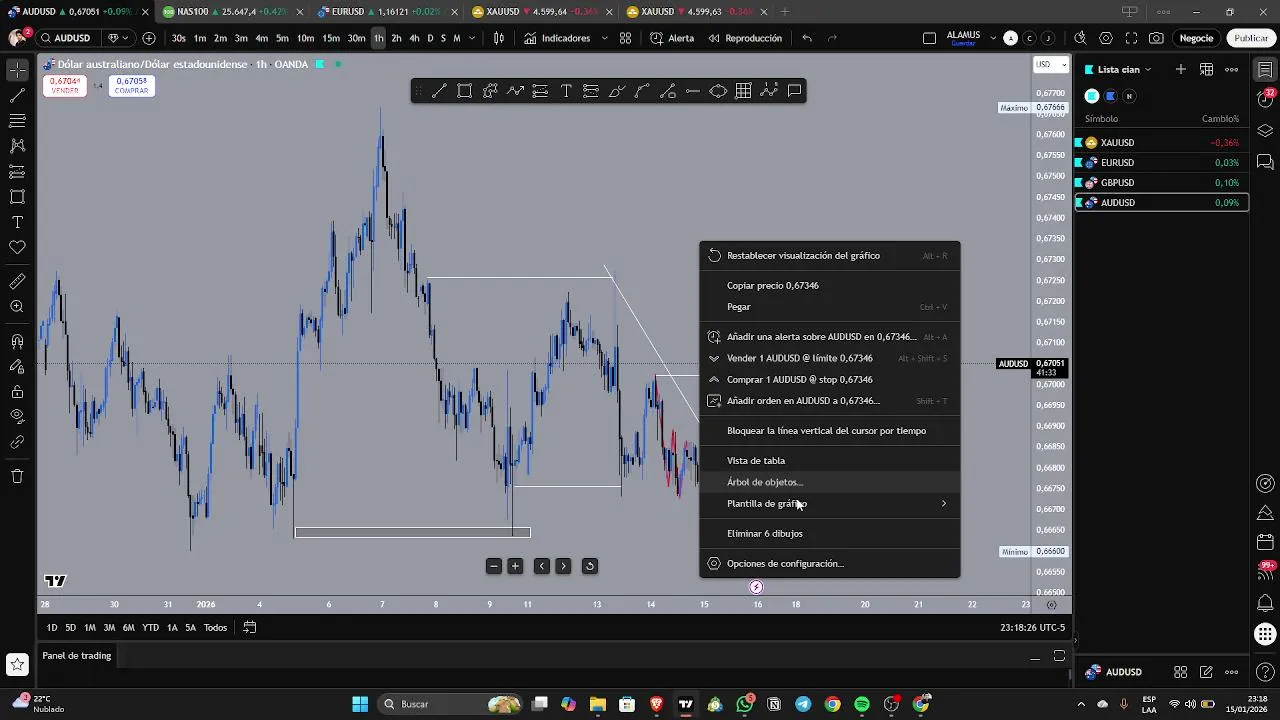Add symbol with plus in watchlist header
1280x720 pixels.
point(1181,69)
